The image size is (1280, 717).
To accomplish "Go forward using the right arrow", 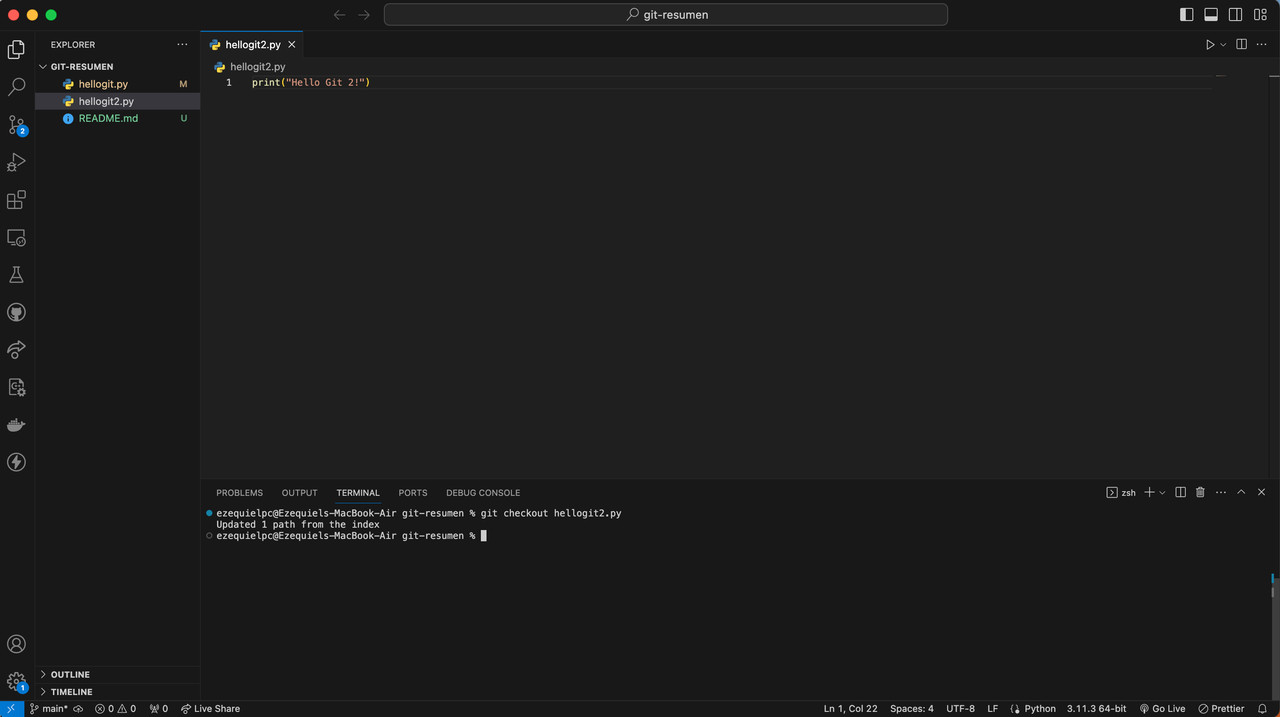I will [364, 15].
